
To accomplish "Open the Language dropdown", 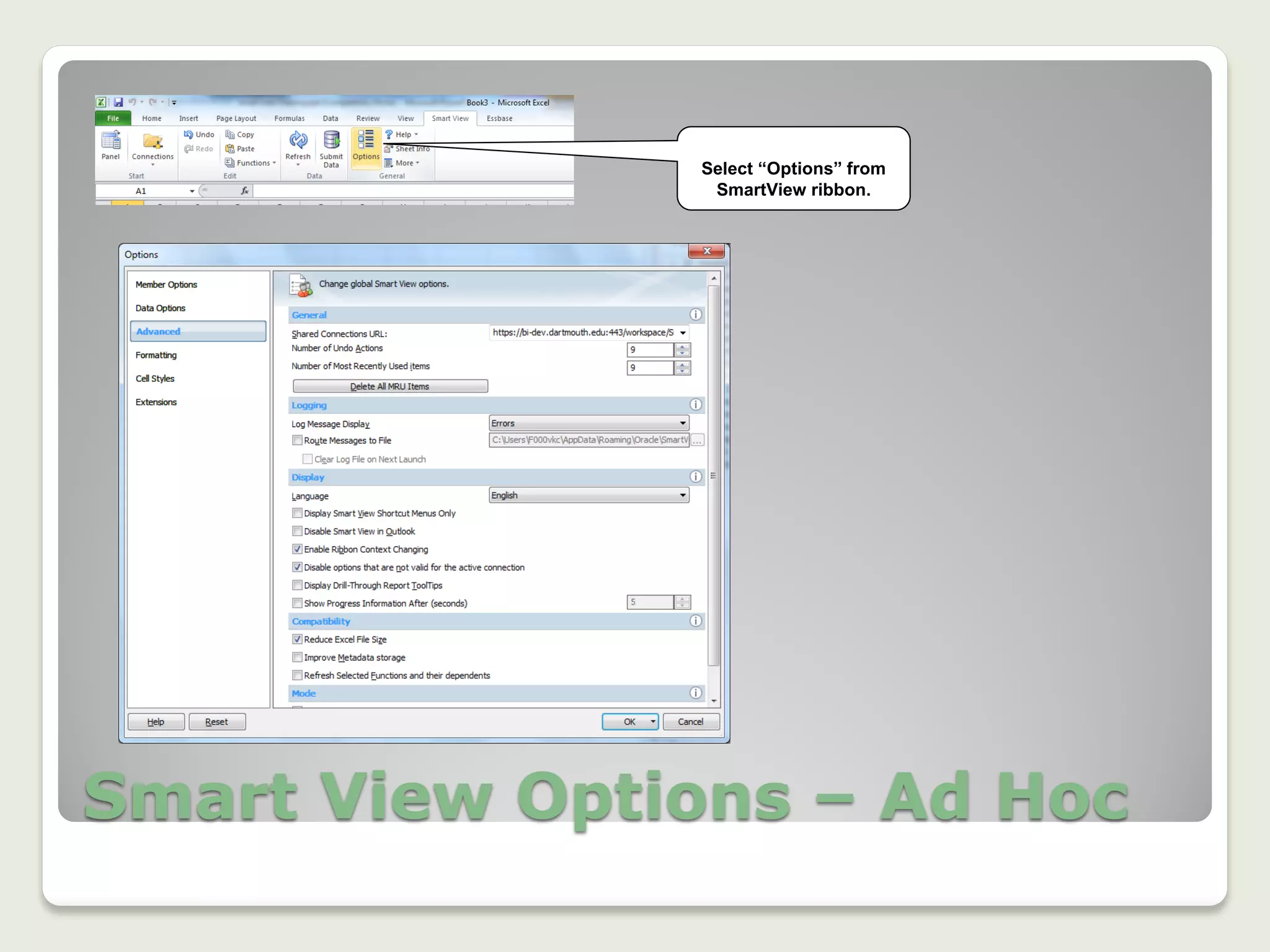I will pyautogui.click(x=683, y=495).
